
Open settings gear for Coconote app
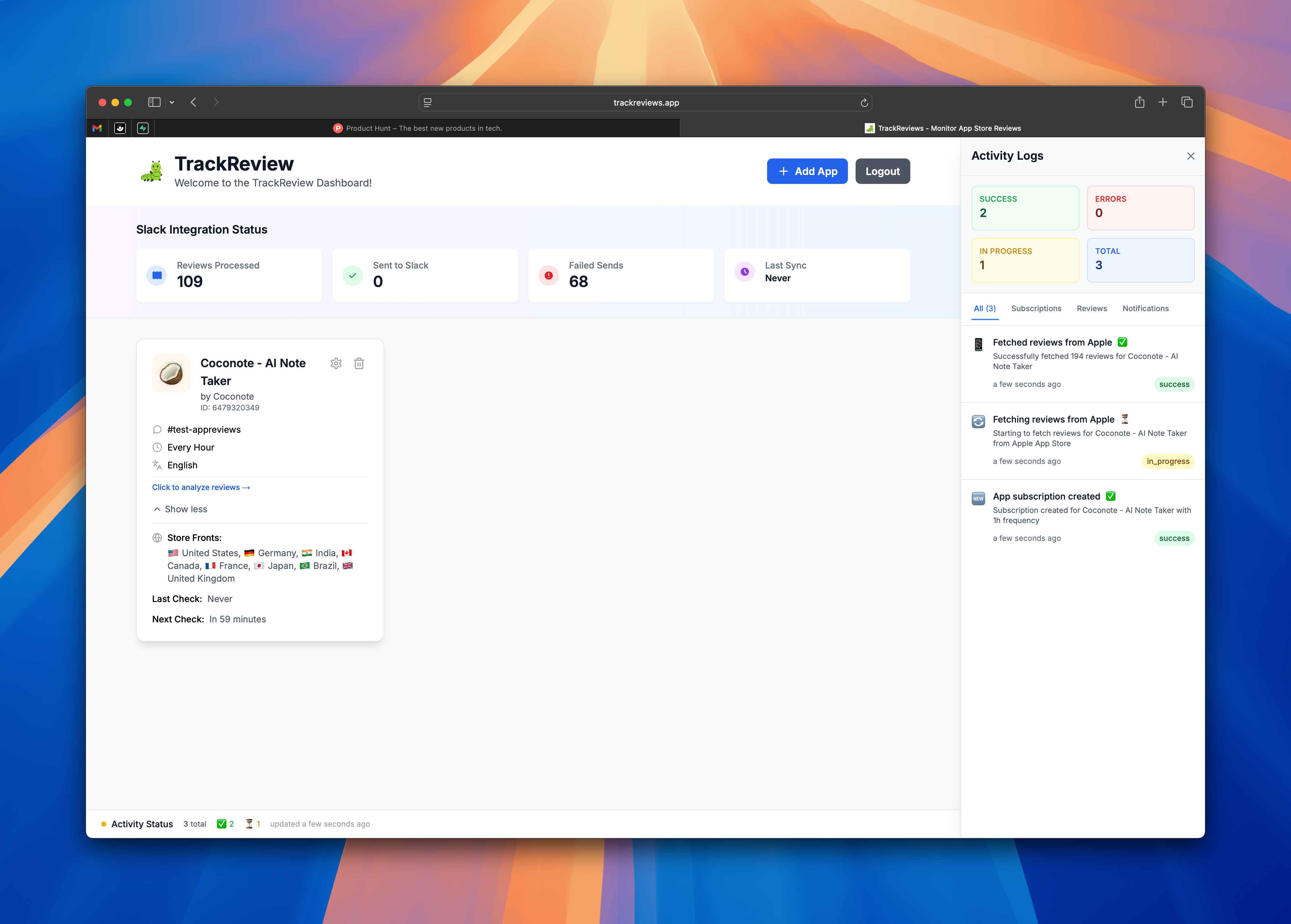(336, 364)
